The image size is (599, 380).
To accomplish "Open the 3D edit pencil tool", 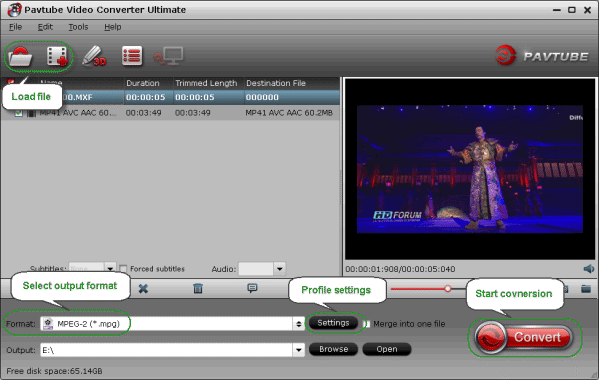I will [x=94, y=56].
